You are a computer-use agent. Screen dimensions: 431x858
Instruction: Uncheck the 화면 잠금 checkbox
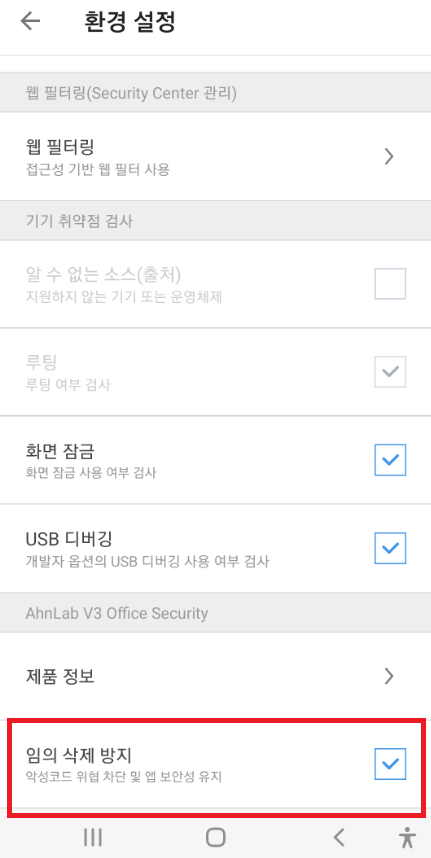tap(390, 460)
